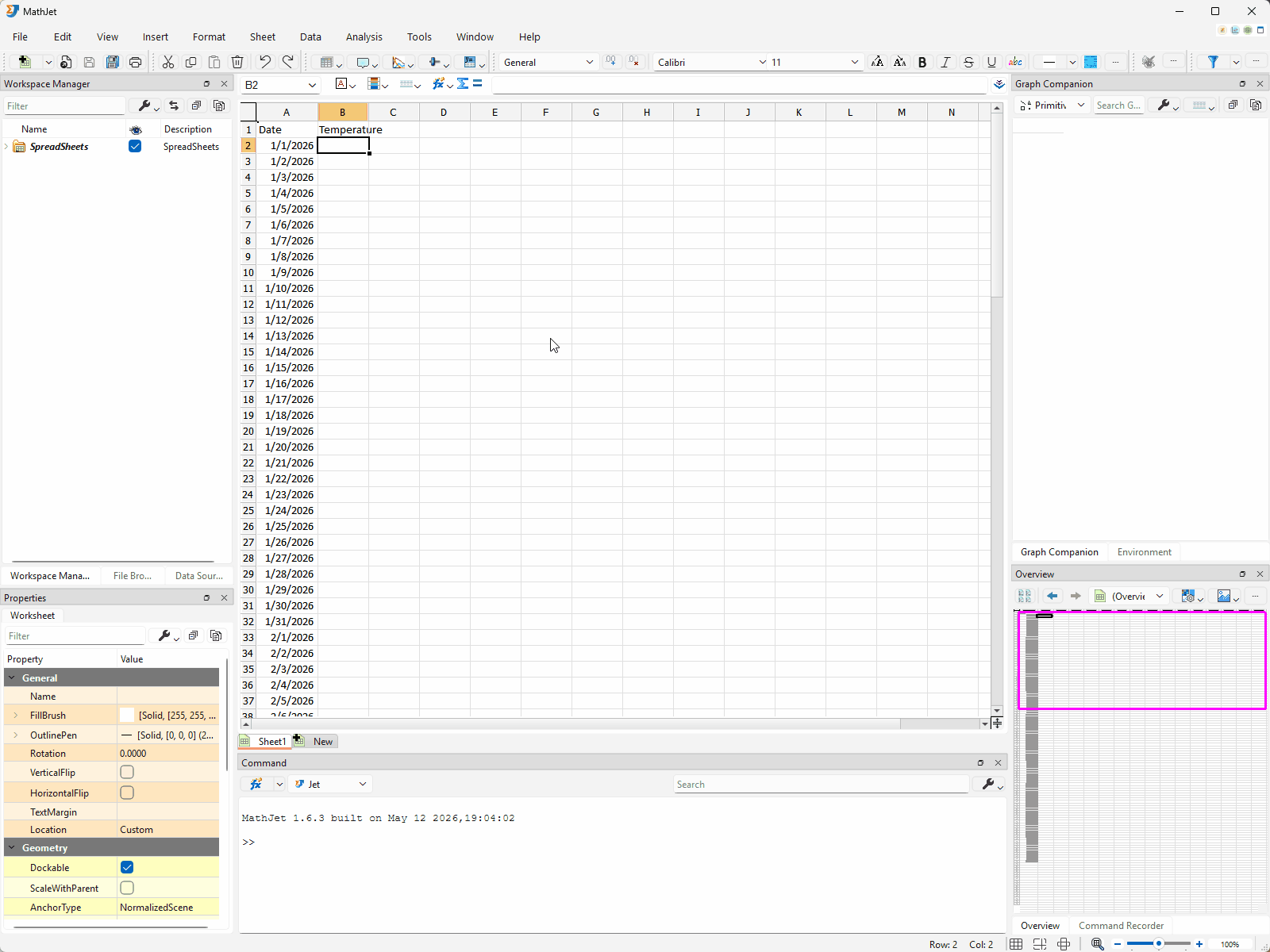1270x952 pixels.
Task: Switch to the Command Recorder tab
Action: pos(1121,925)
